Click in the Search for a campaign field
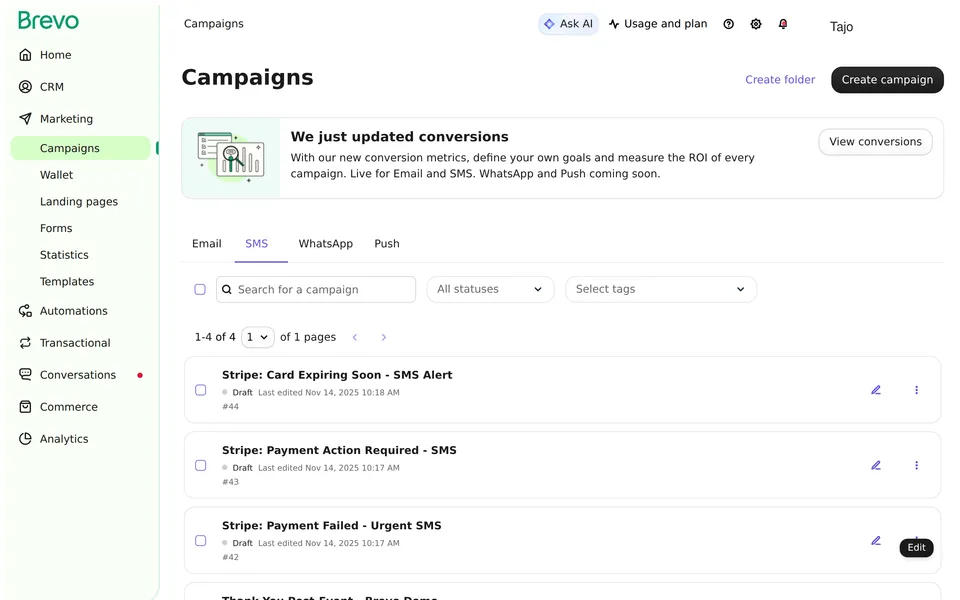Screen dimensions: 960x600 click(316, 290)
